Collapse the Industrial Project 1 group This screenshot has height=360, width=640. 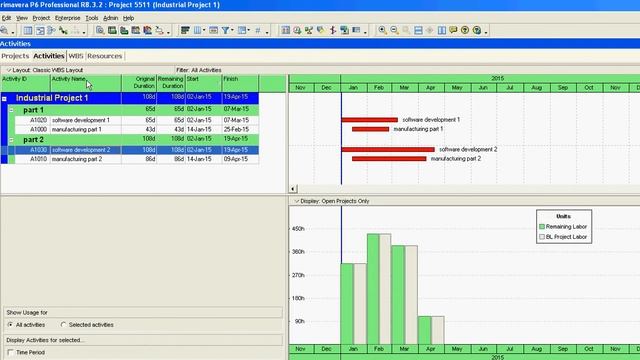4,98
